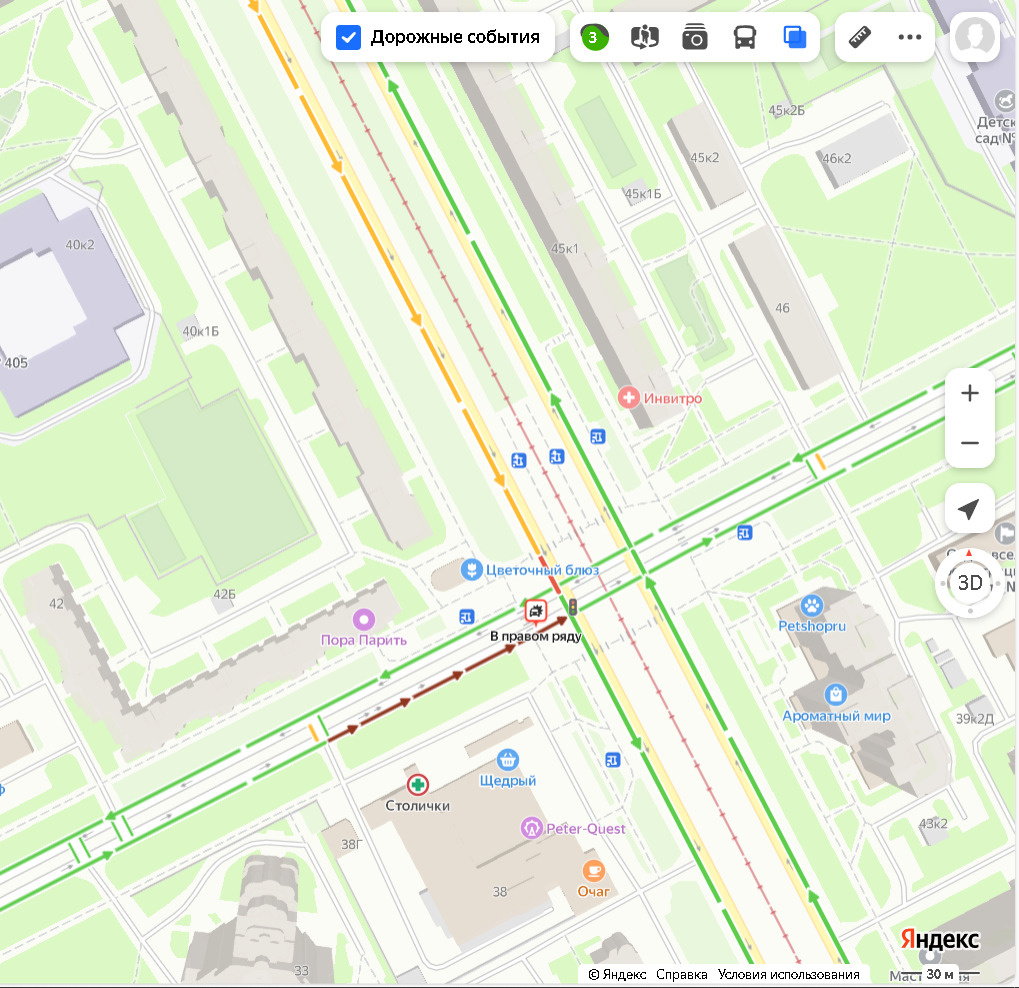Click the road accident marker on map
This screenshot has height=988, width=1019.
pyautogui.click(x=536, y=610)
